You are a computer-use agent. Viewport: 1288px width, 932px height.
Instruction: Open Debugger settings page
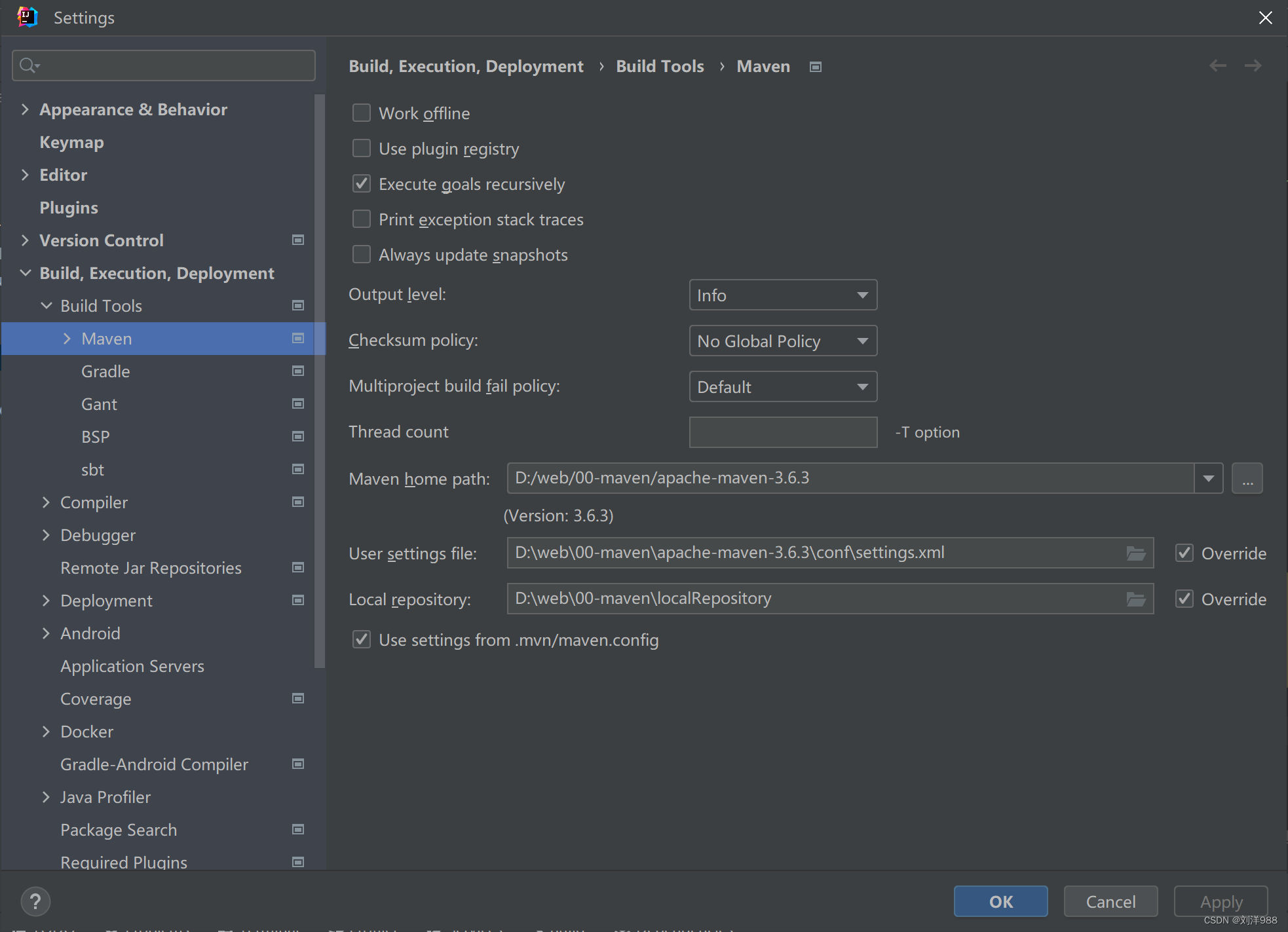tap(98, 535)
